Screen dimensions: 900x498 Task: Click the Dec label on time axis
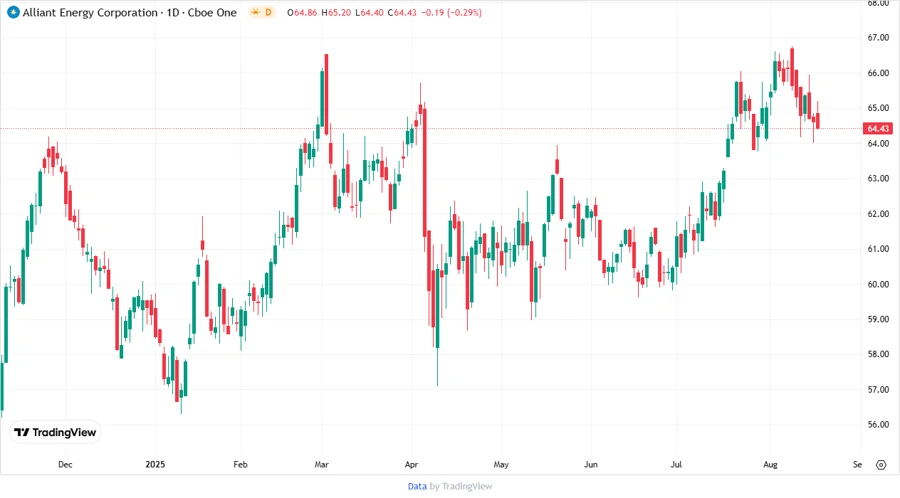pos(65,465)
